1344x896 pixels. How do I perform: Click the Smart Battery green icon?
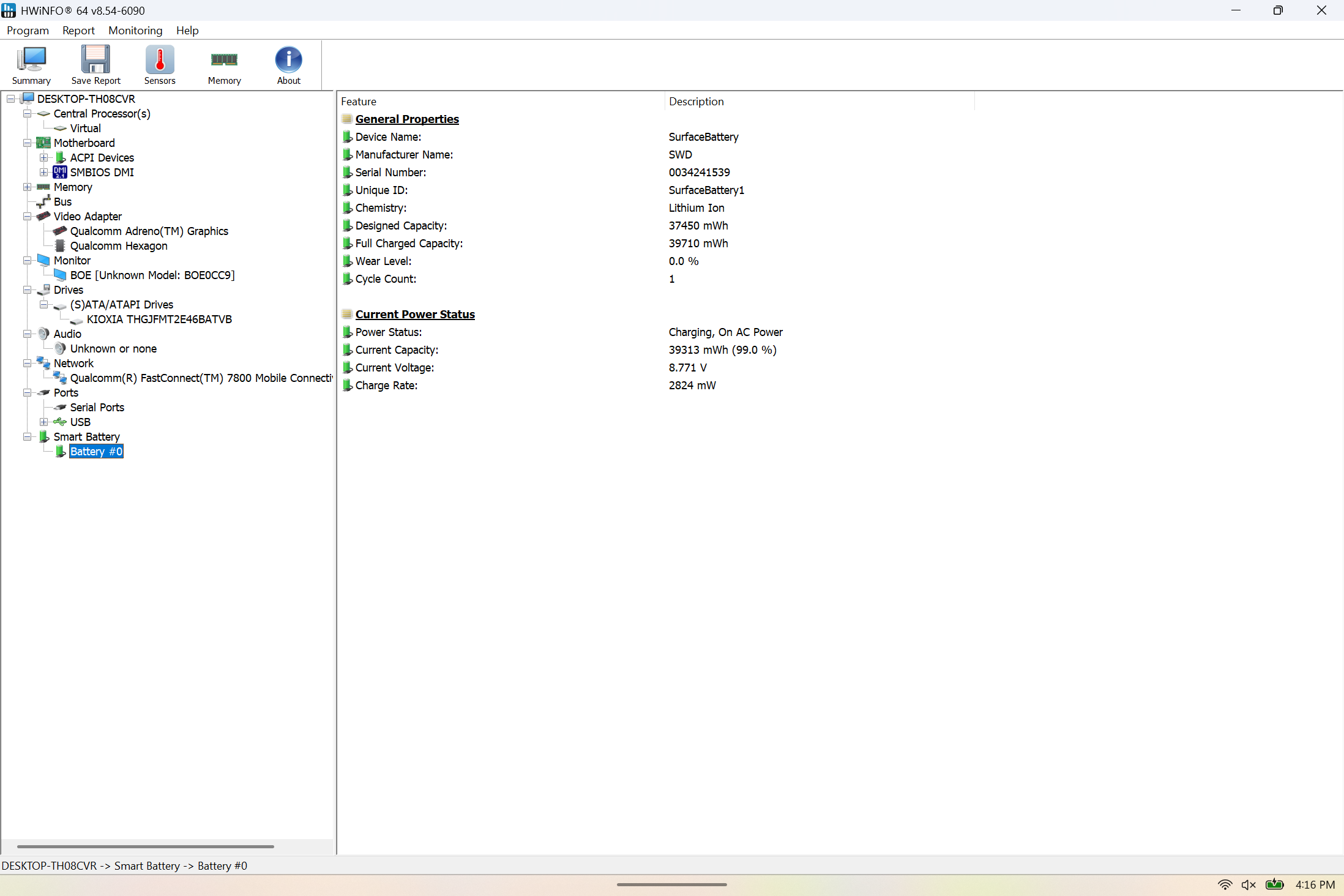[x=44, y=436]
